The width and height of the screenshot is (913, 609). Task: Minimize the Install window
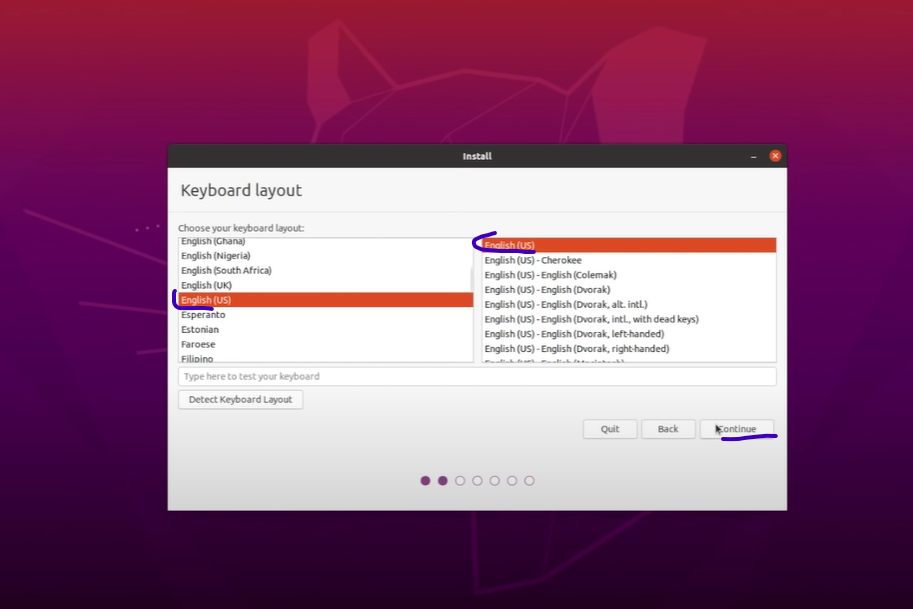754,156
